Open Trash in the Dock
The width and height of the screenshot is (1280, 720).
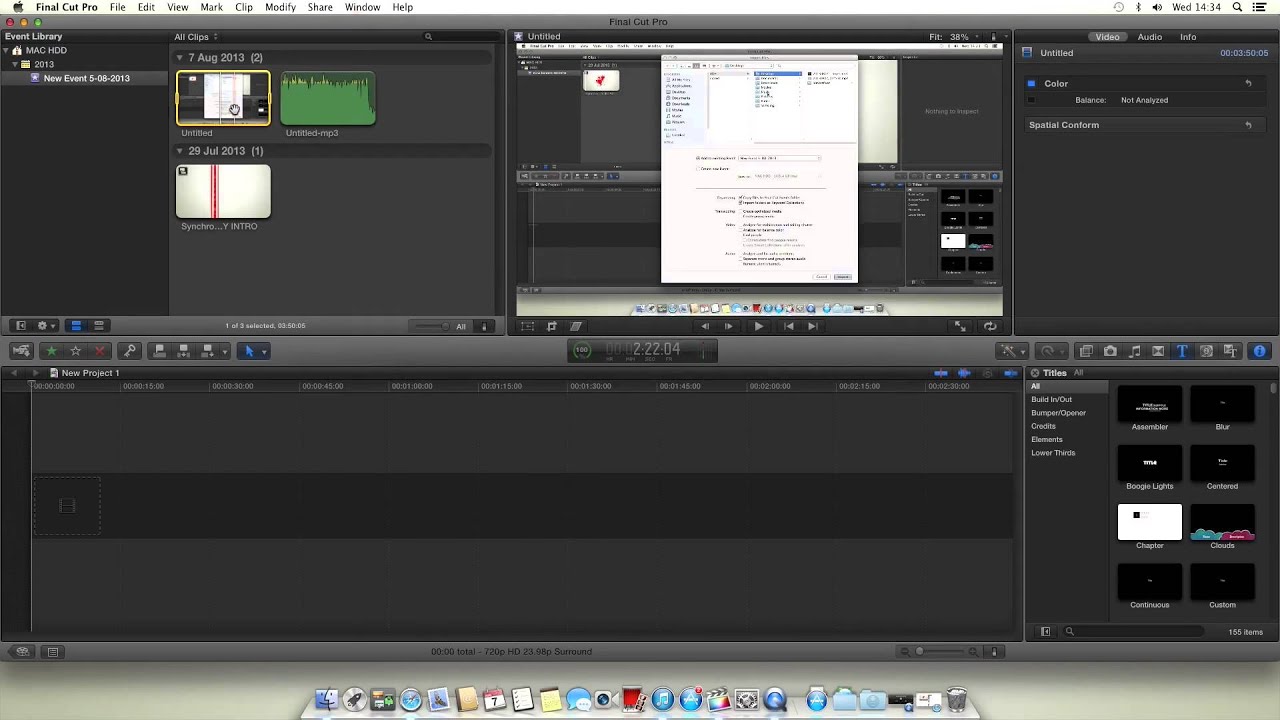point(957,699)
